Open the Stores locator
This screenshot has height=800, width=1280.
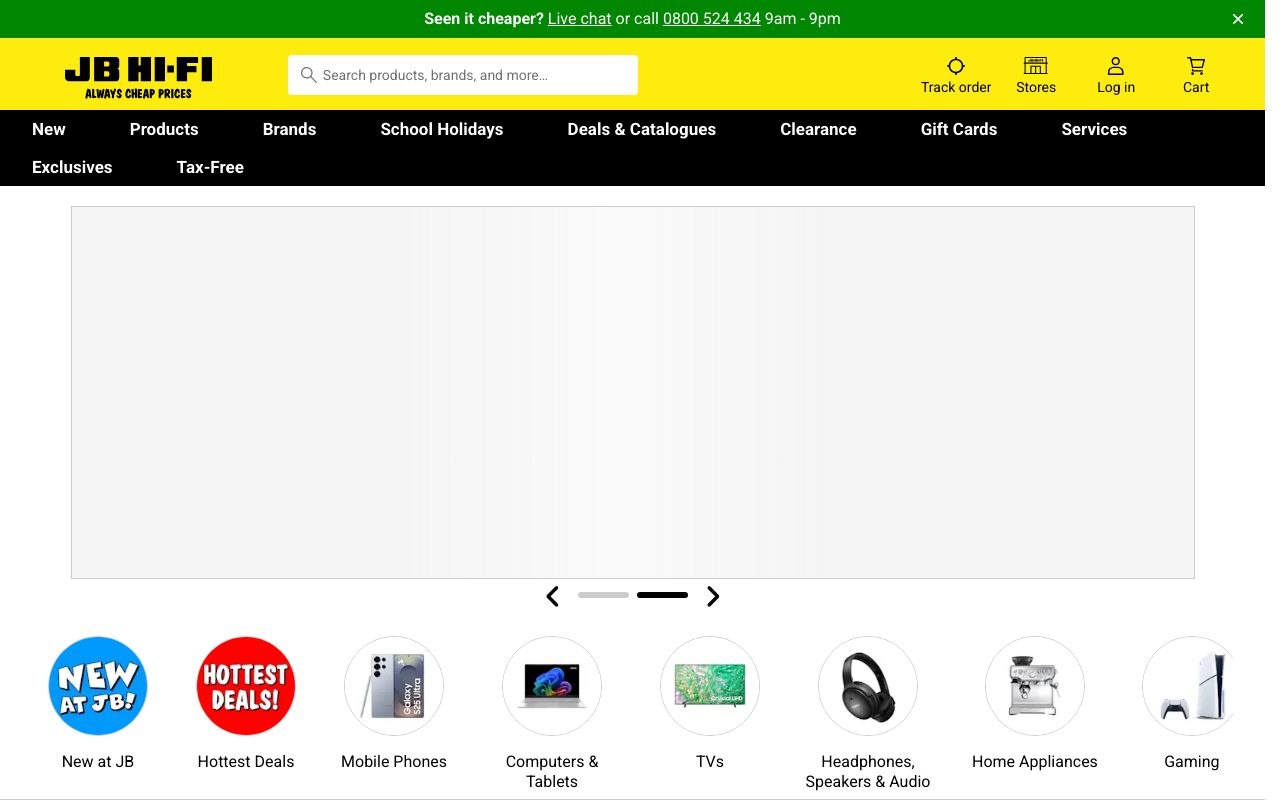coord(1036,75)
